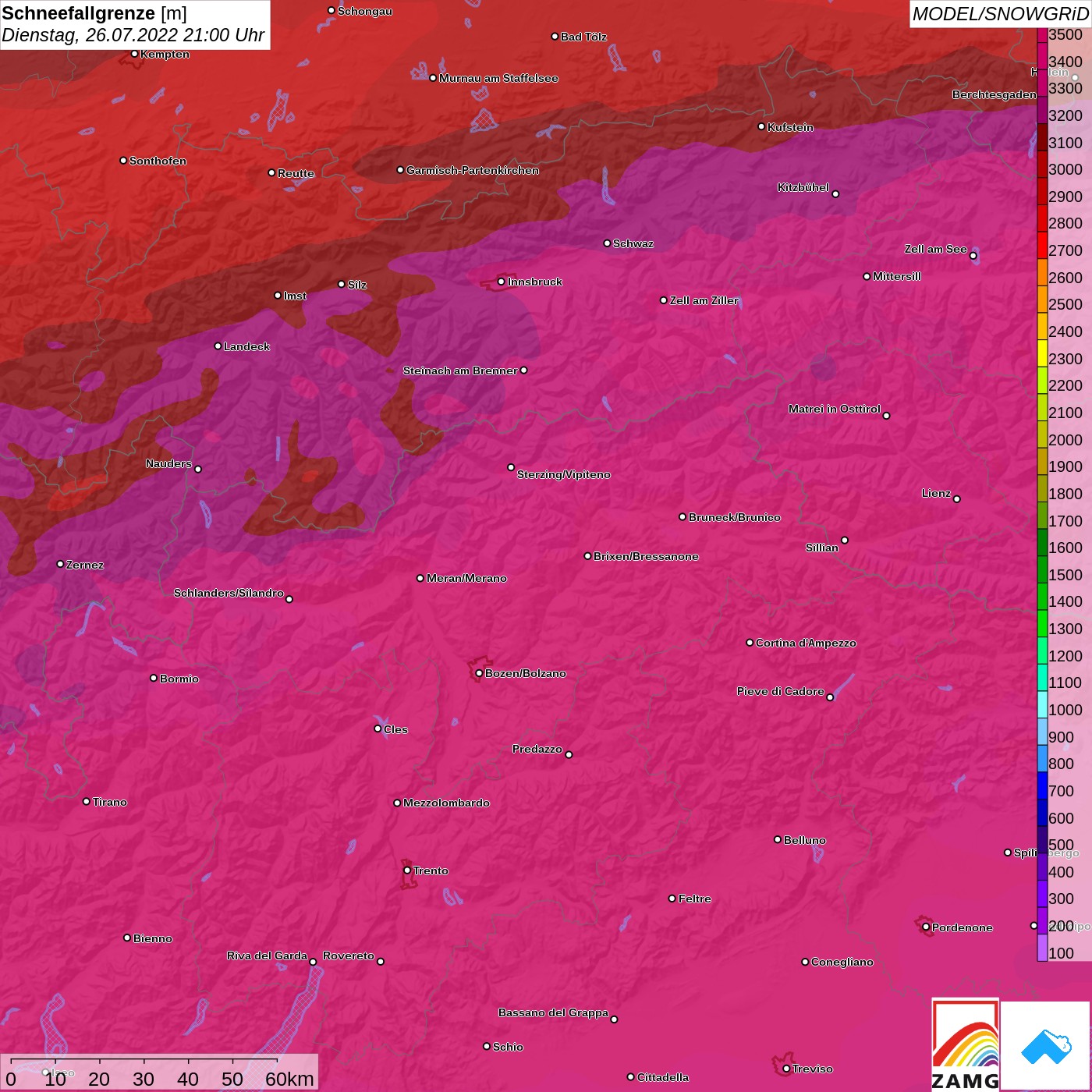Screen dimensions: 1092x1092
Task: Click the Meran/Merano label
Action: pyautogui.click(x=466, y=578)
